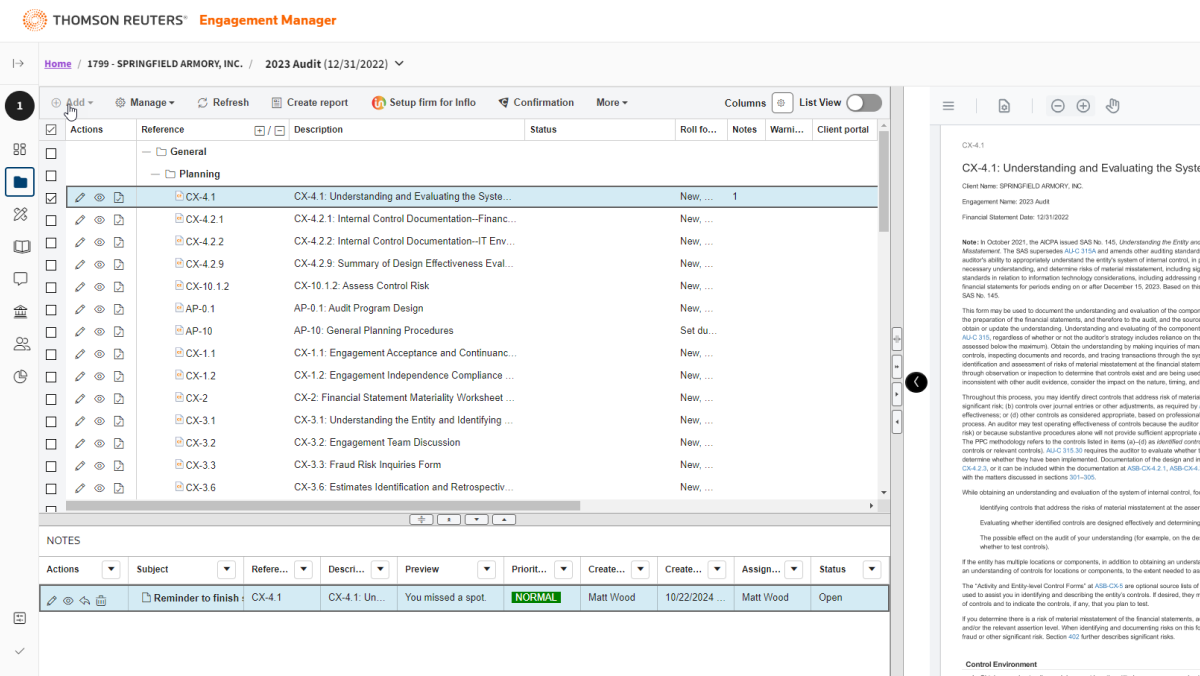The height and width of the screenshot is (676, 1200).
Task: Click the Home breadcrumb link
Action: (x=58, y=64)
